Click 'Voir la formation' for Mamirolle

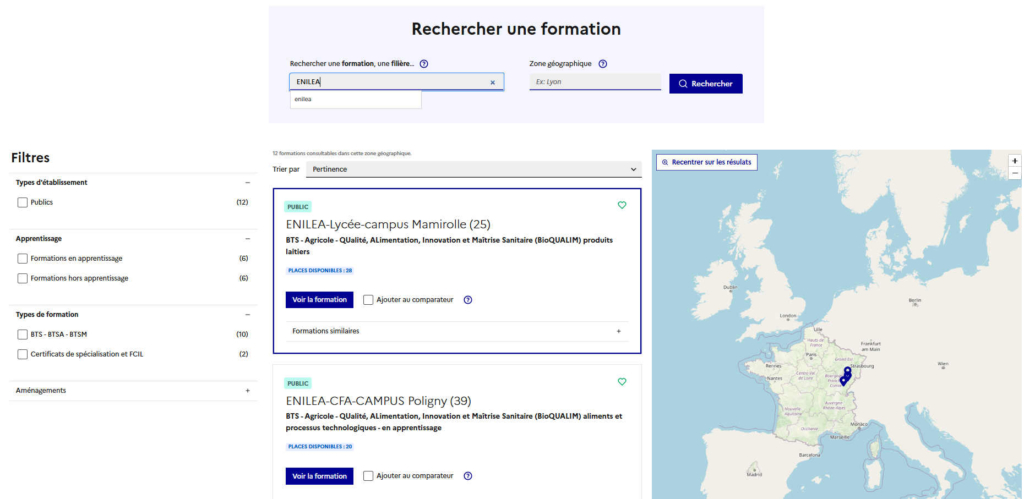(x=319, y=300)
